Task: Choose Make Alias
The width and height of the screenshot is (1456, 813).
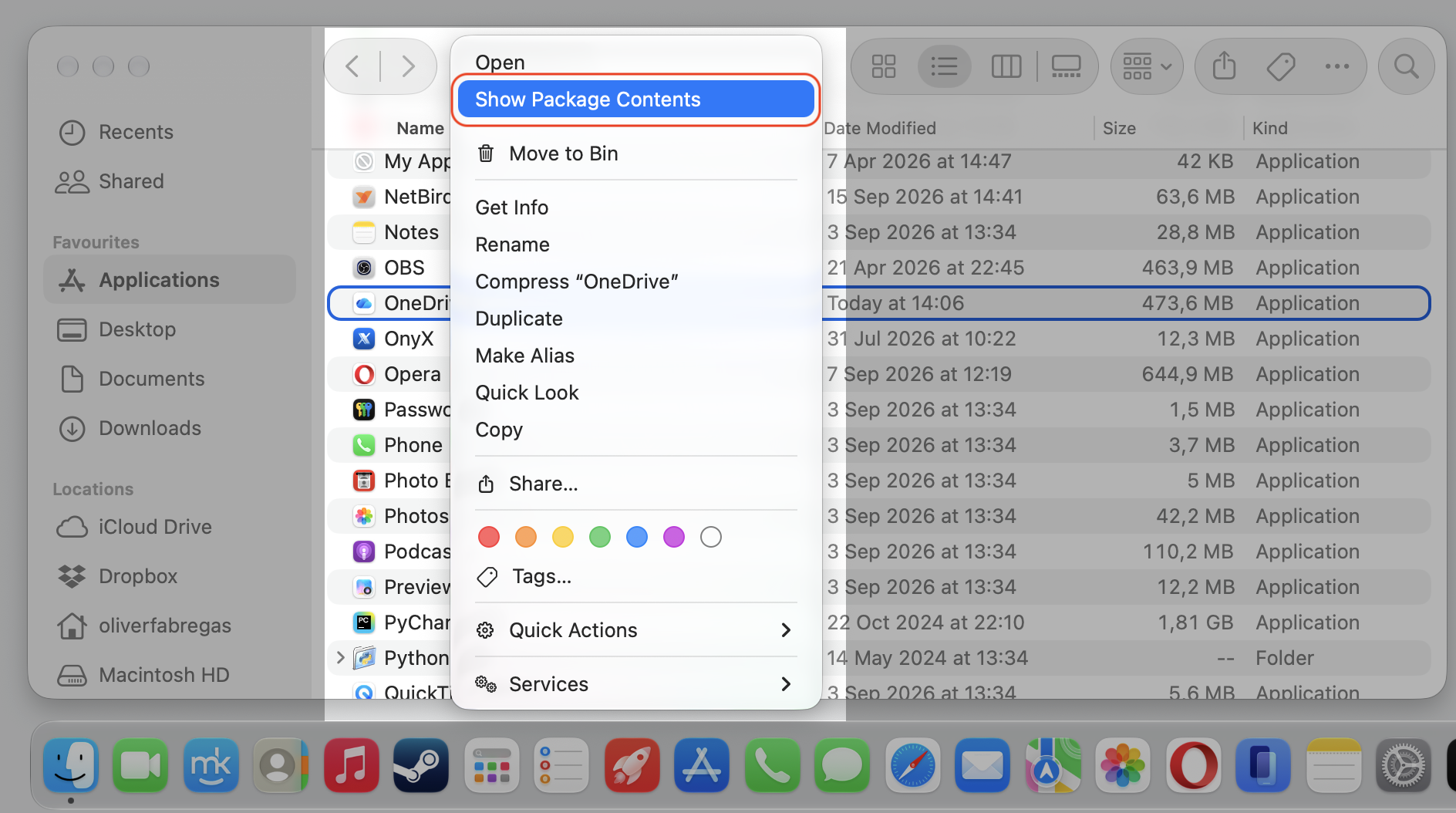Action: tap(636, 356)
